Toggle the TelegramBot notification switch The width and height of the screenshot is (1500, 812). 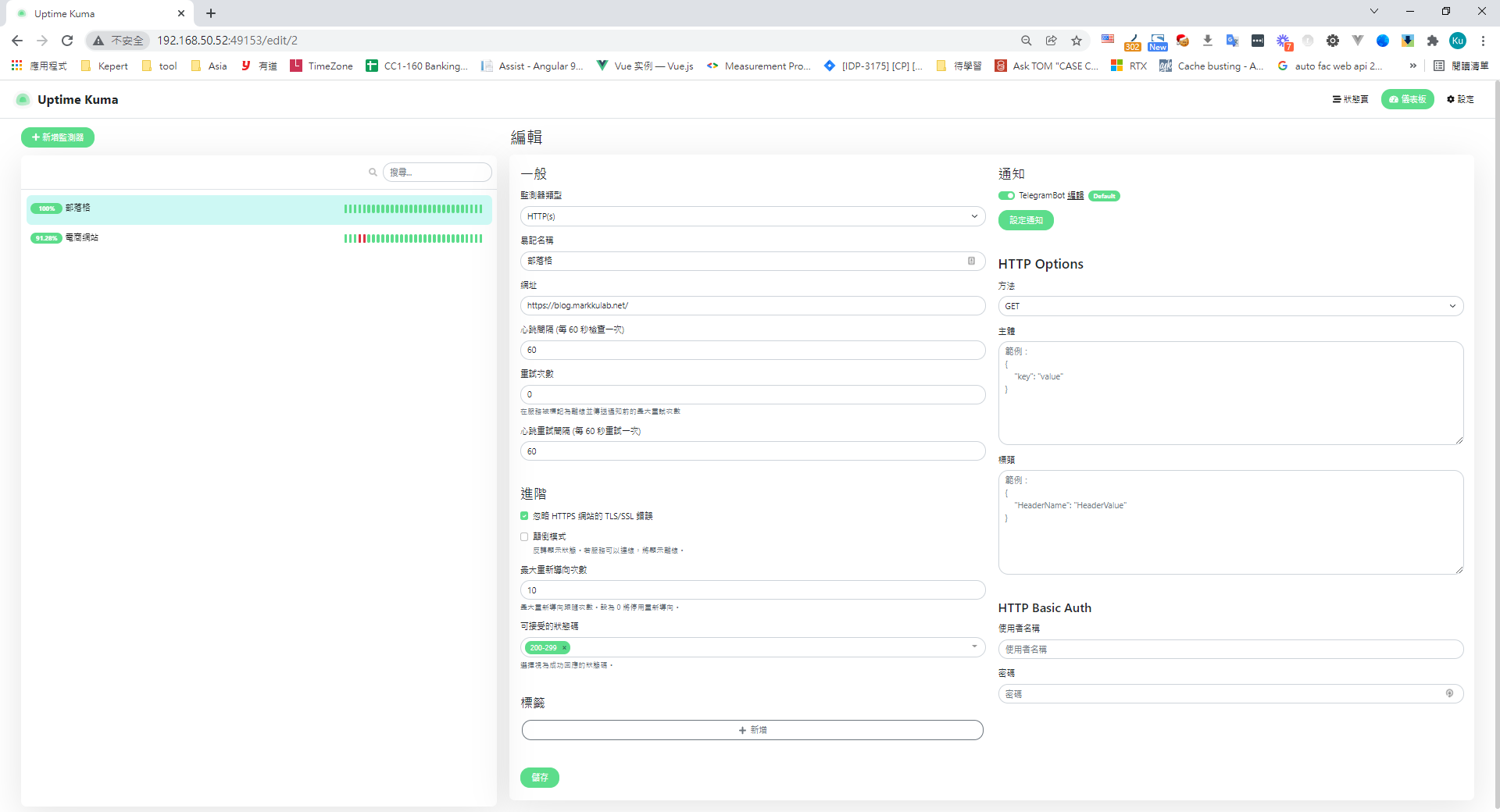point(1006,196)
